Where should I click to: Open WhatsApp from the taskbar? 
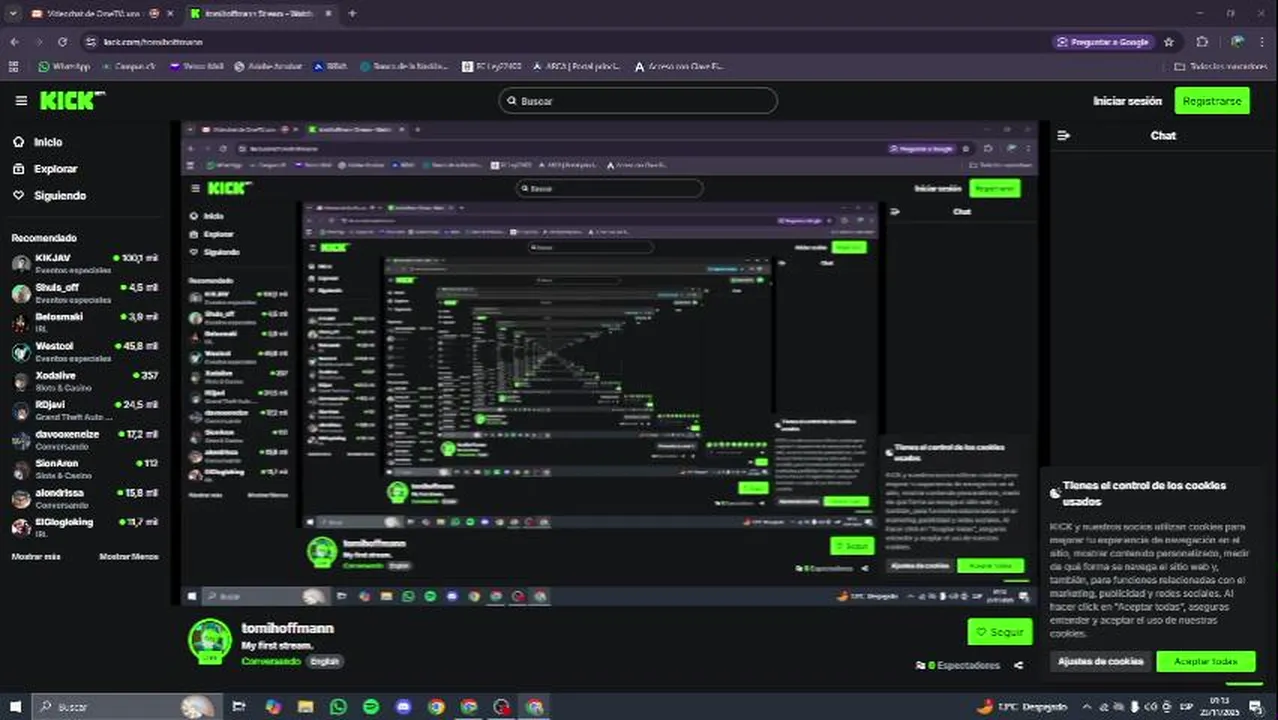click(x=338, y=707)
